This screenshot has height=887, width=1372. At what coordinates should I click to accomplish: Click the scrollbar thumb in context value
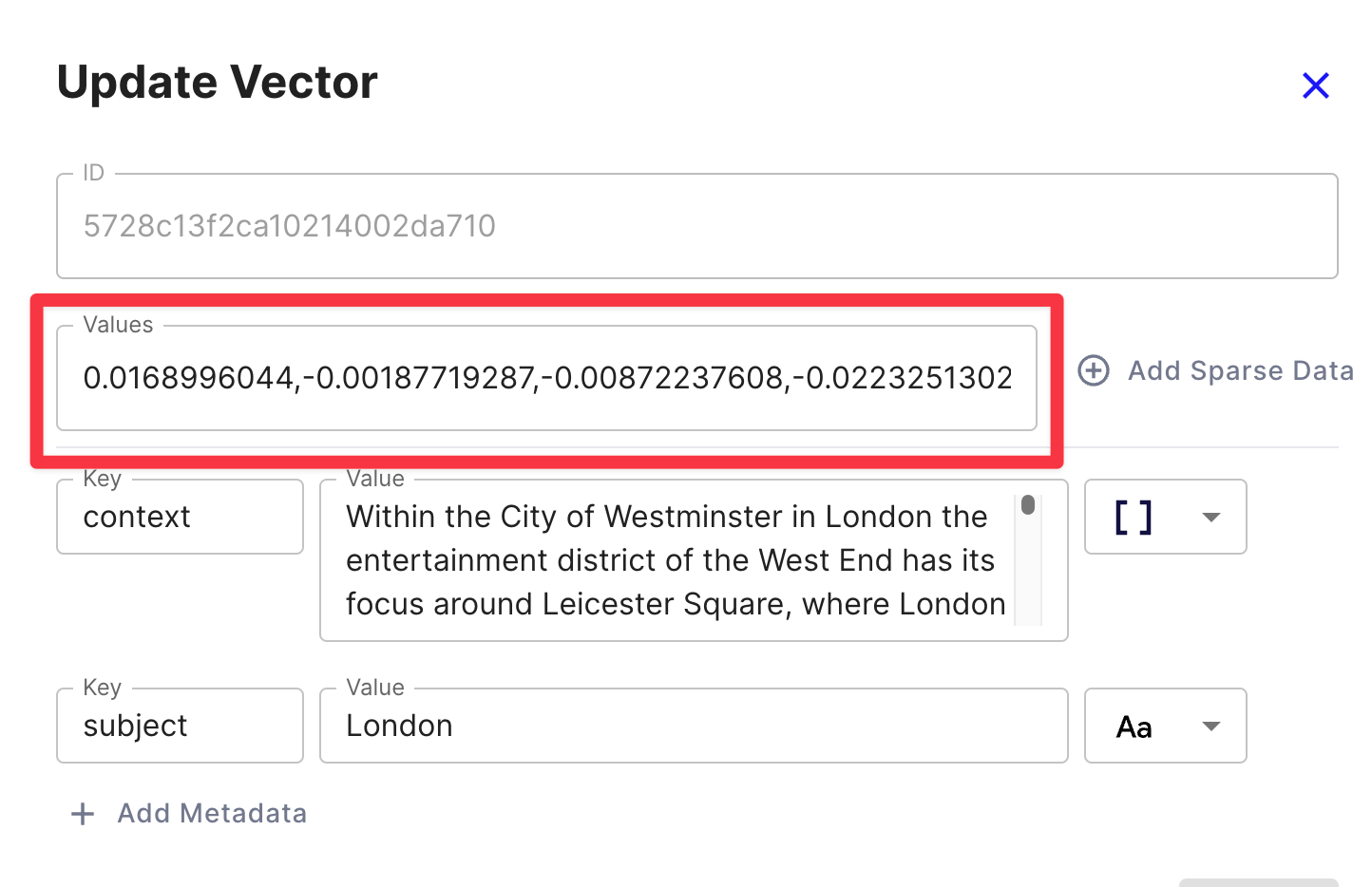1028,505
